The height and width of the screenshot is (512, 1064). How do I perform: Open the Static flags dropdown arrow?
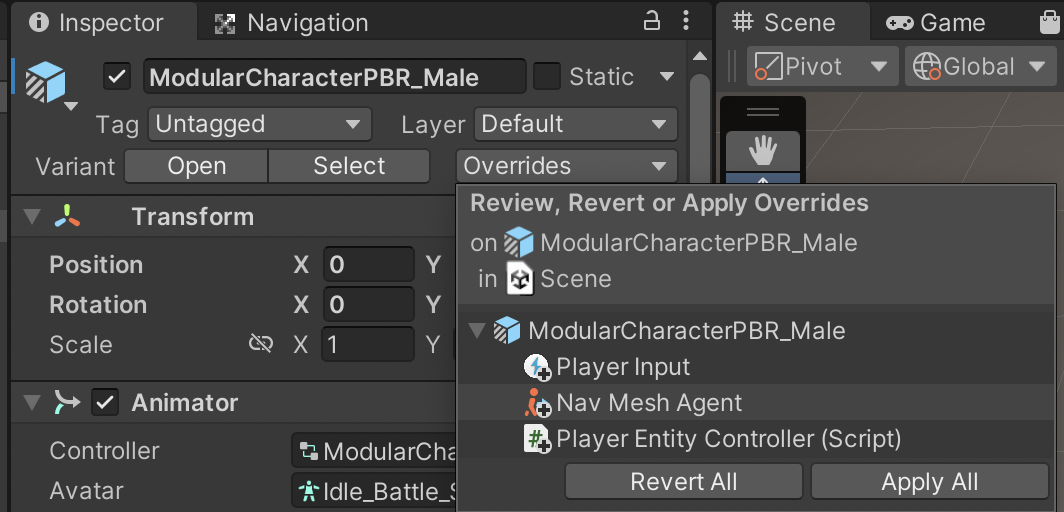(666, 76)
